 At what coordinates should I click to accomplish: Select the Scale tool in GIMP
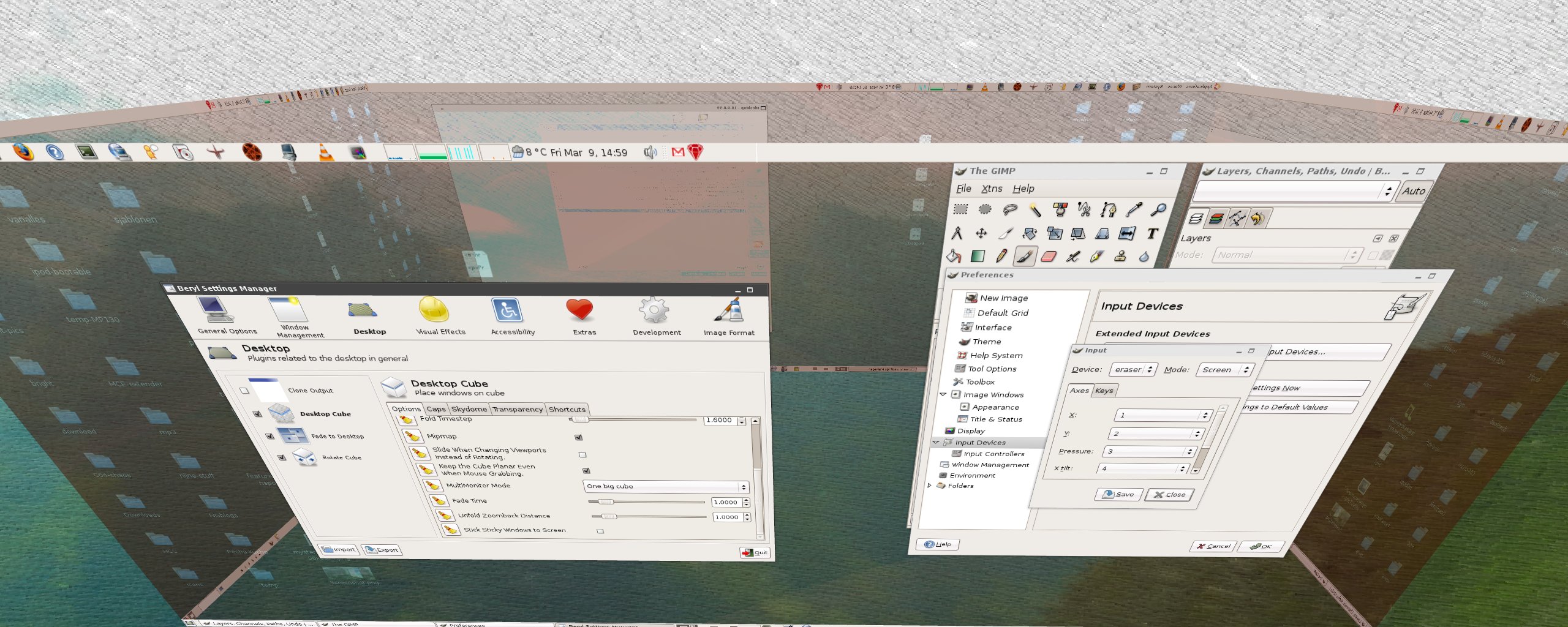point(1055,233)
